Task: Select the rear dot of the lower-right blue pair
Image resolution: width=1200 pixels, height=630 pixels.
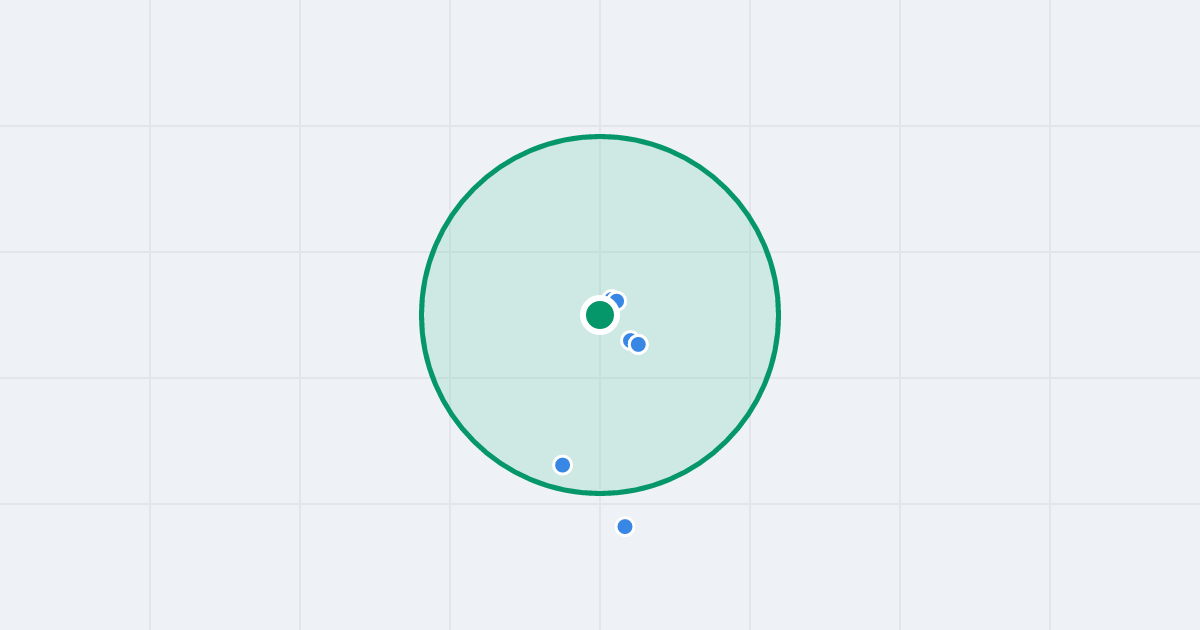Action: (x=627, y=340)
